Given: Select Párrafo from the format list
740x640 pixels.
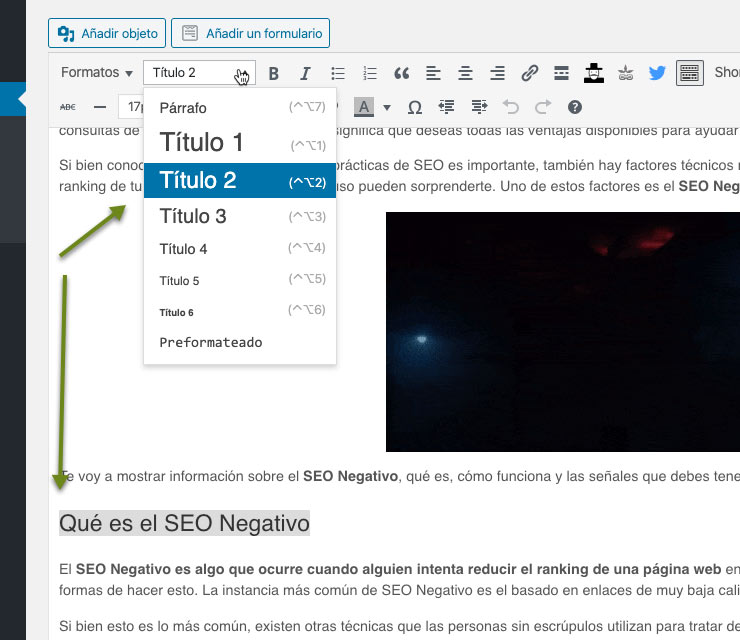Looking at the screenshot, I should (240, 108).
